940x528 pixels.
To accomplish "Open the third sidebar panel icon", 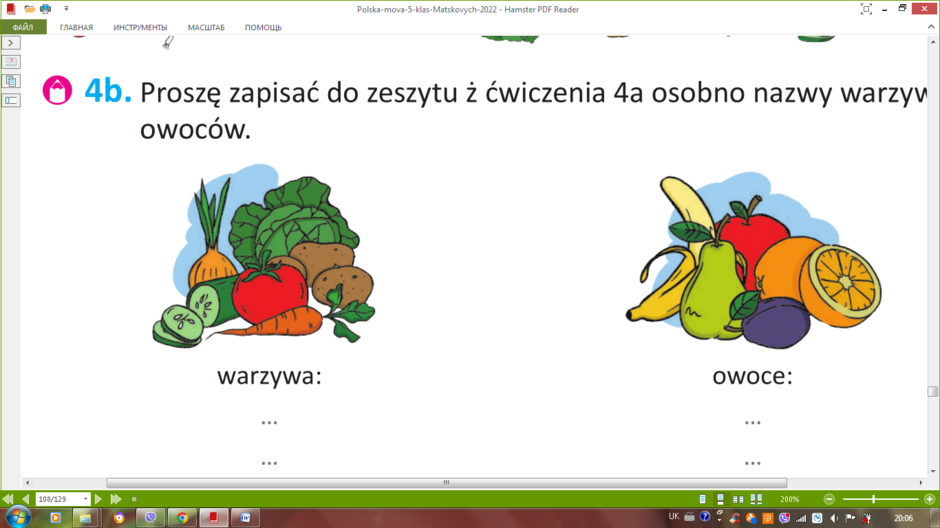I will click(x=11, y=100).
